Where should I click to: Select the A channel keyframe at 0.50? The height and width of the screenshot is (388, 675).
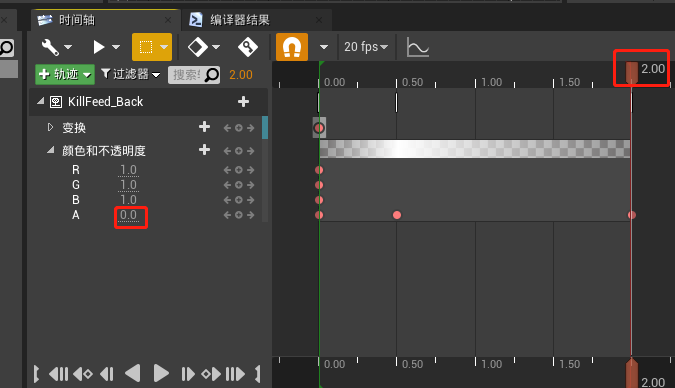point(397,215)
